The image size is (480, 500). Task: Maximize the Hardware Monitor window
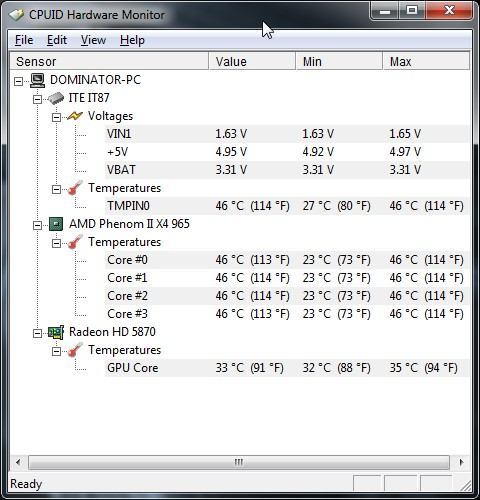[412, 11]
